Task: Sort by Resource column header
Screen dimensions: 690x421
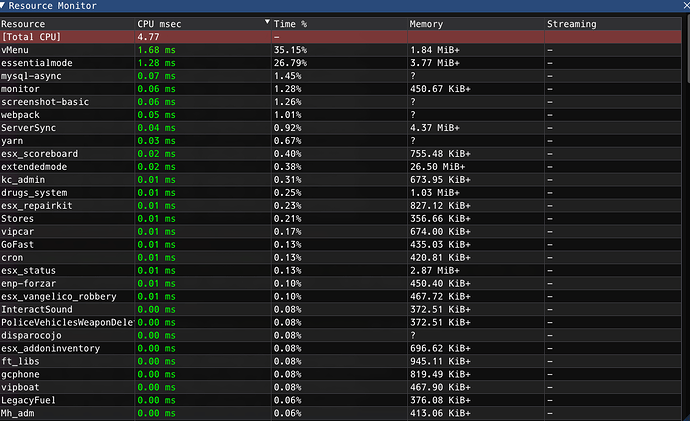Action: pos(23,24)
